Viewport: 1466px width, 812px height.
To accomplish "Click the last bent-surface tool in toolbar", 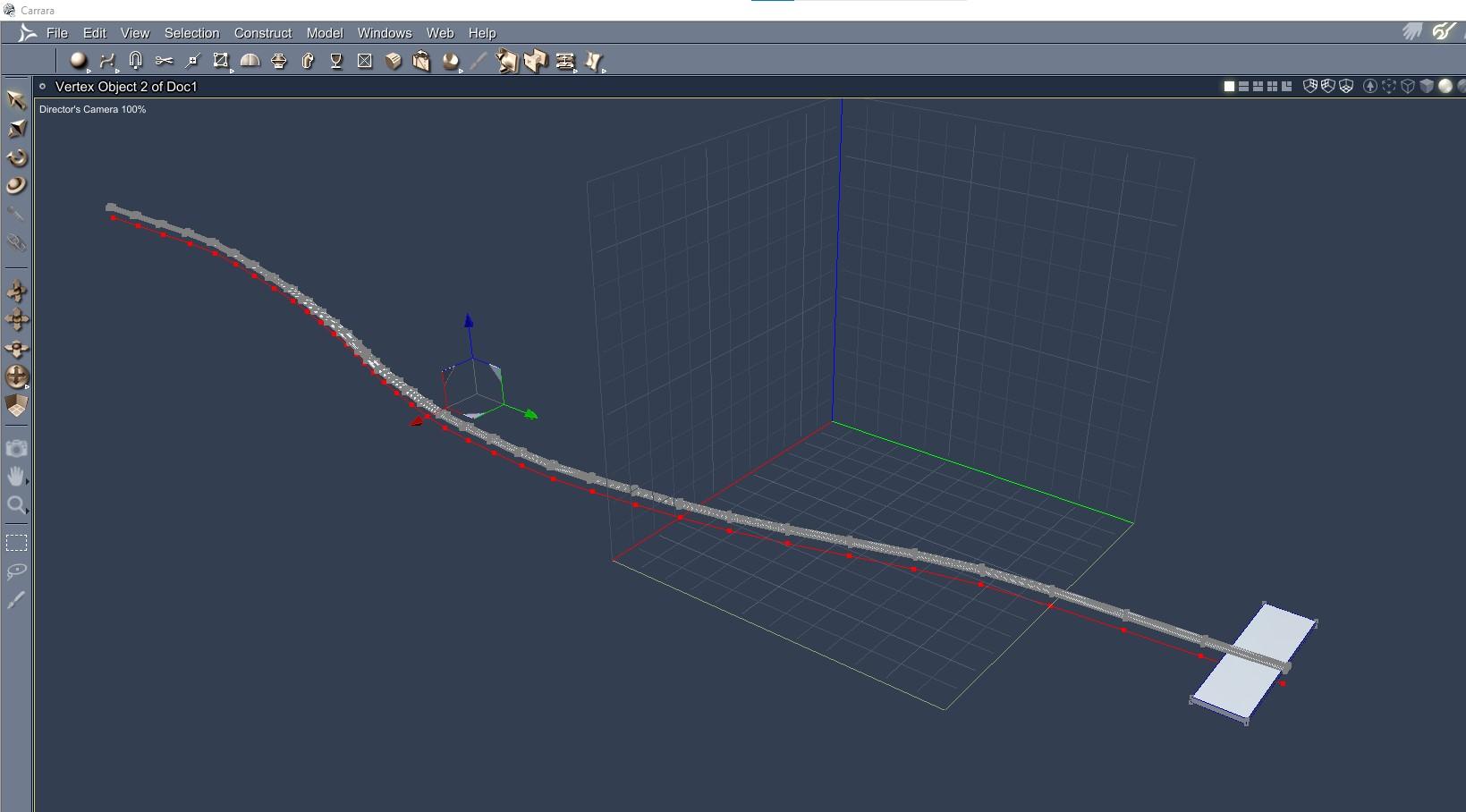I will pyautogui.click(x=593, y=60).
